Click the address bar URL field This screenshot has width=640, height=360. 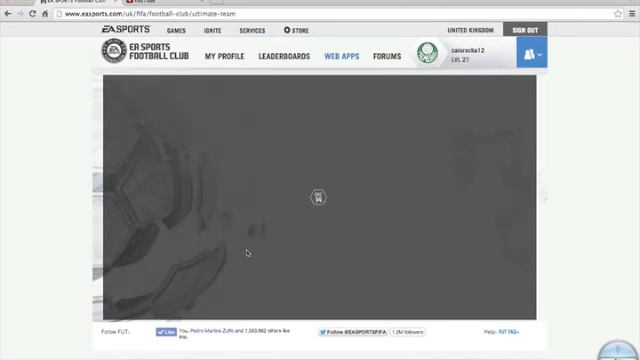(333, 13)
